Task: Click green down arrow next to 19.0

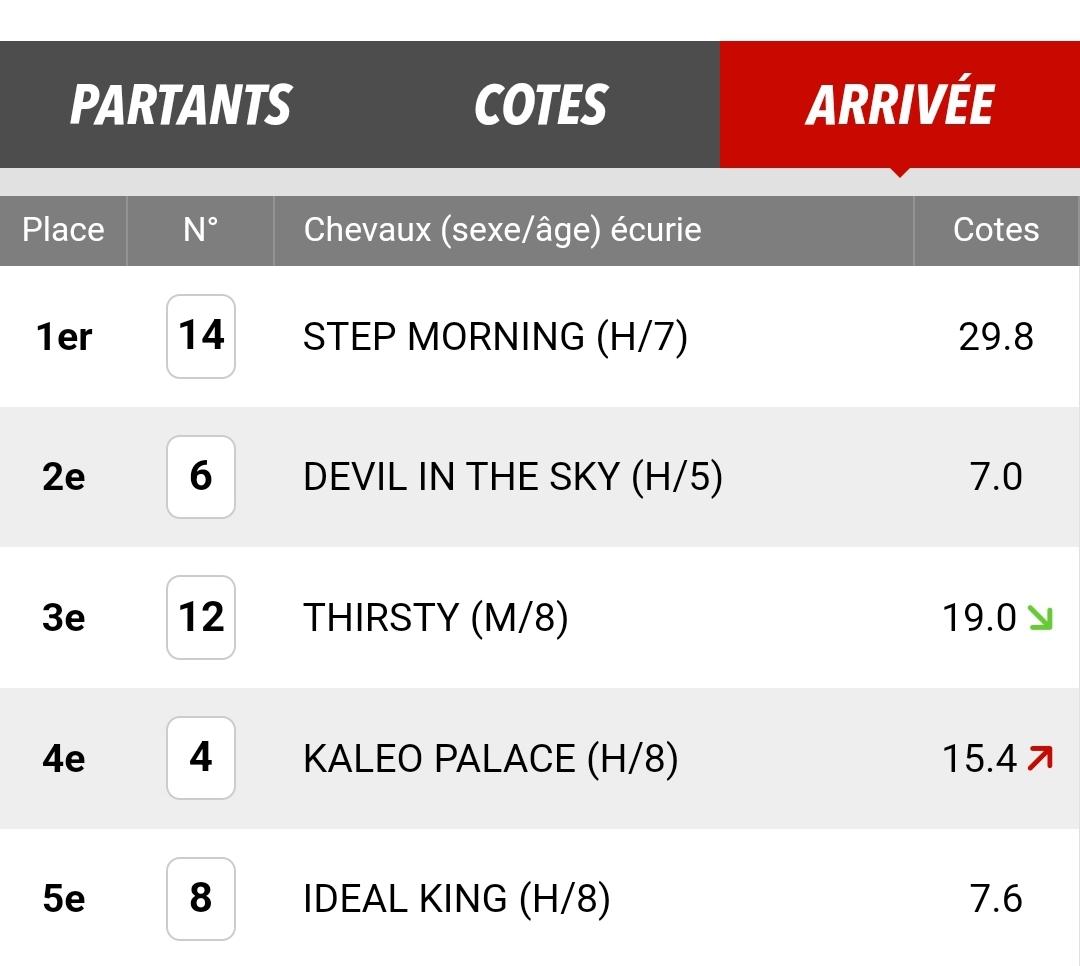Action: (x=1040, y=617)
